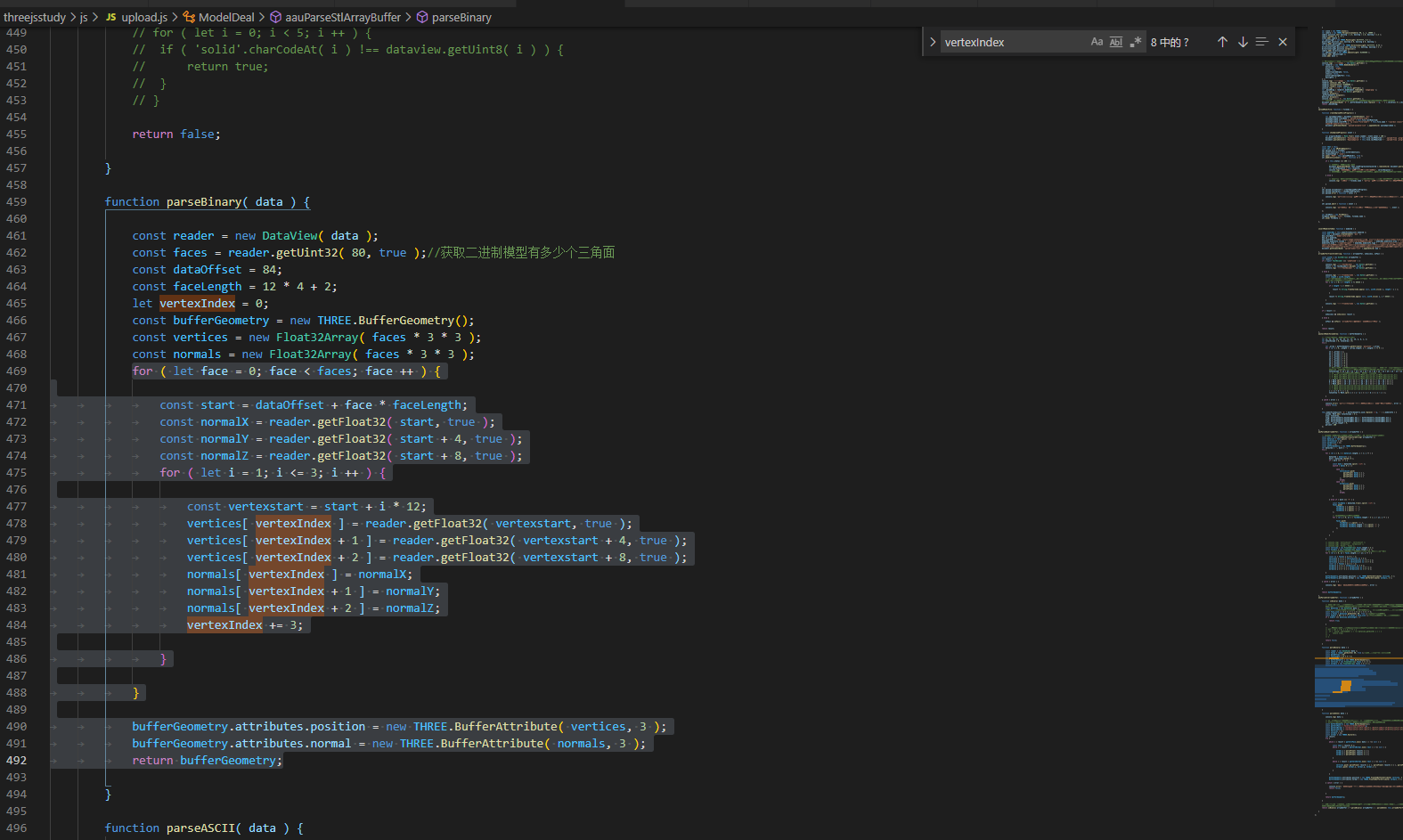Click 'const vertexstart = start + i * 12' line
This screenshot has height=840, width=1403.
(307, 506)
